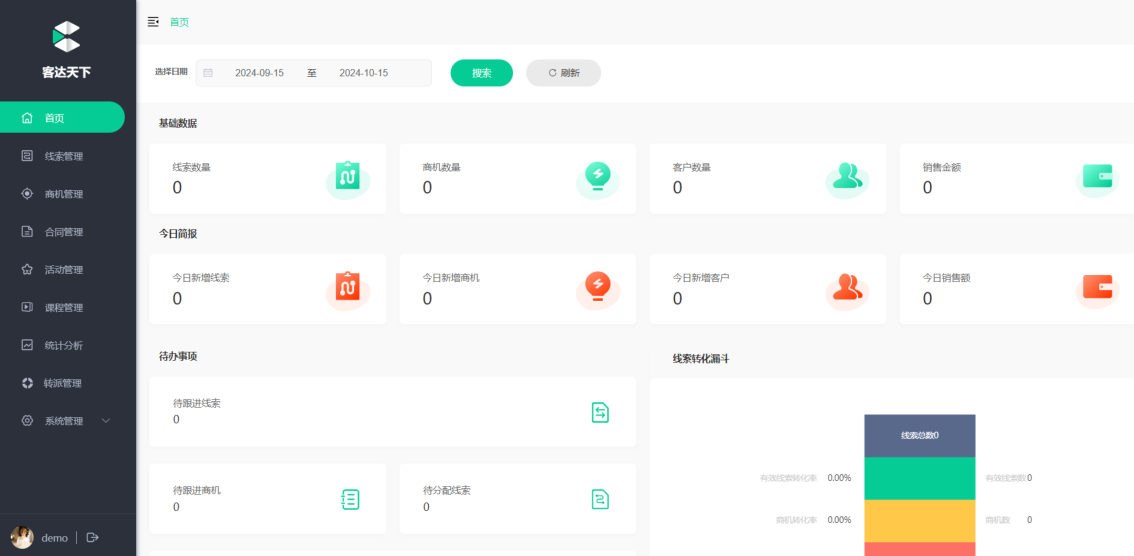Click the demo user avatar
Viewport: 1134px width, 556px height.
click(22, 537)
